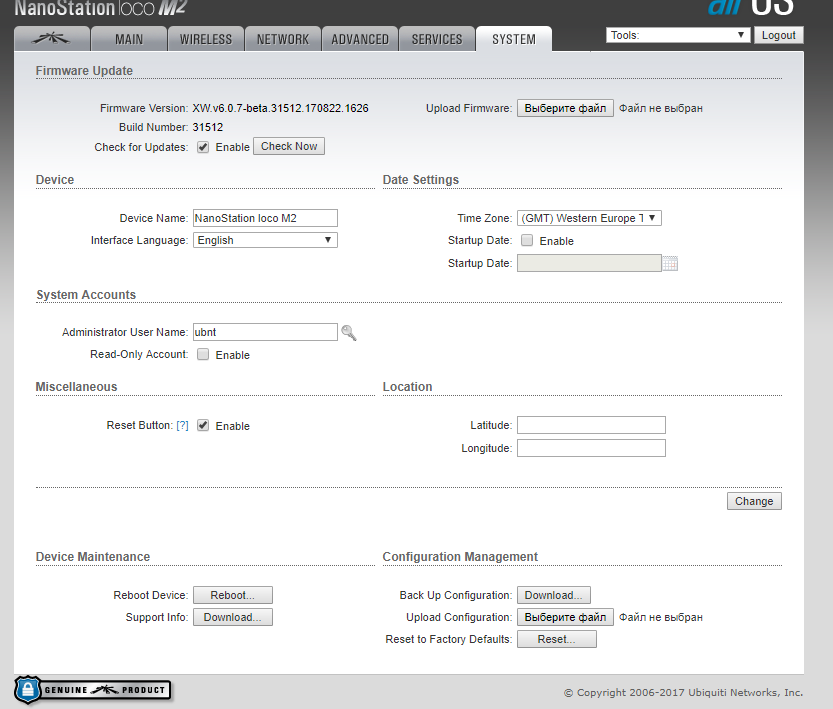The width and height of the screenshot is (833, 709).
Task: Go to the ADVANCED tab
Action: (360, 39)
